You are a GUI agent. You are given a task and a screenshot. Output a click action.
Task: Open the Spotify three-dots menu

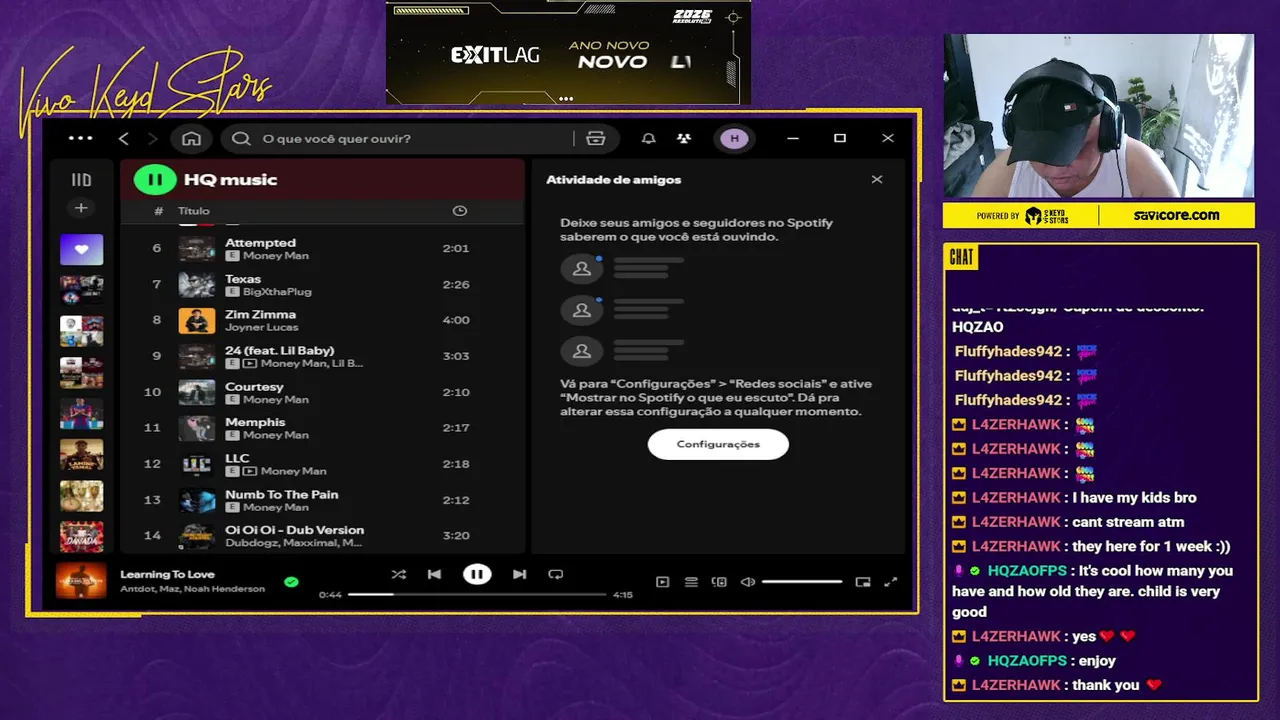(x=80, y=138)
